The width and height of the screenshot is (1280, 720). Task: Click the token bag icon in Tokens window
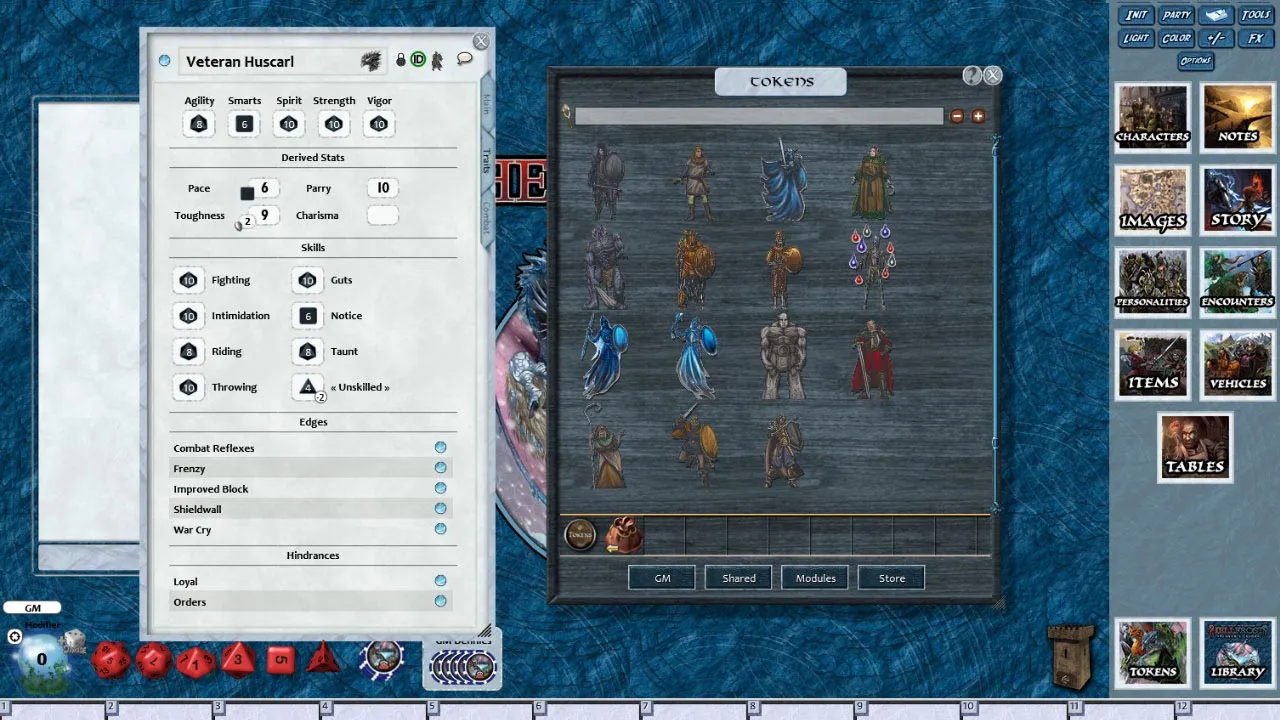click(x=624, y=536)
